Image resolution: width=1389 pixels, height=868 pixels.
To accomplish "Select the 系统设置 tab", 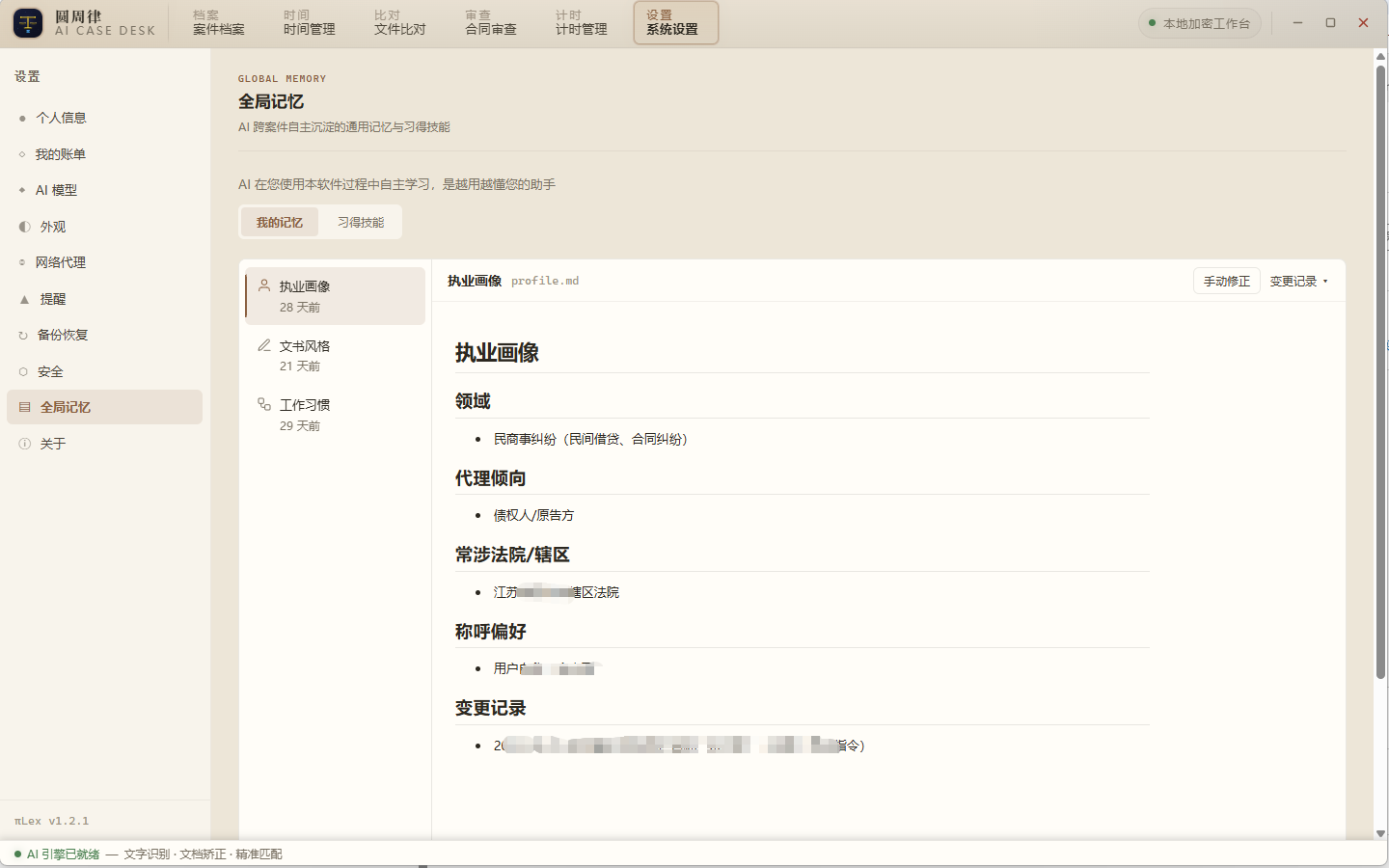I will (x=675, y=22).
